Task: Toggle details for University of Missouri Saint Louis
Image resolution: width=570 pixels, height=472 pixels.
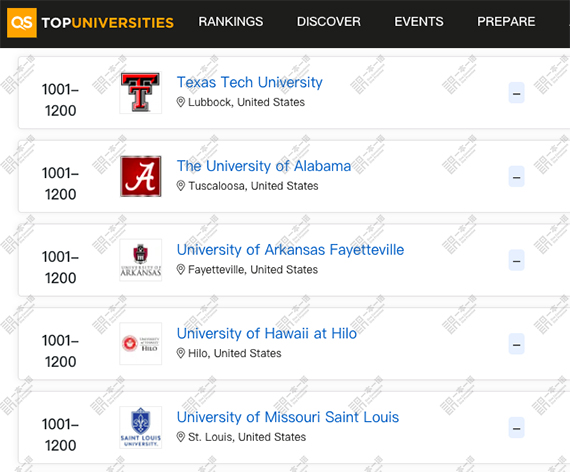Action: tap(516, 428)
